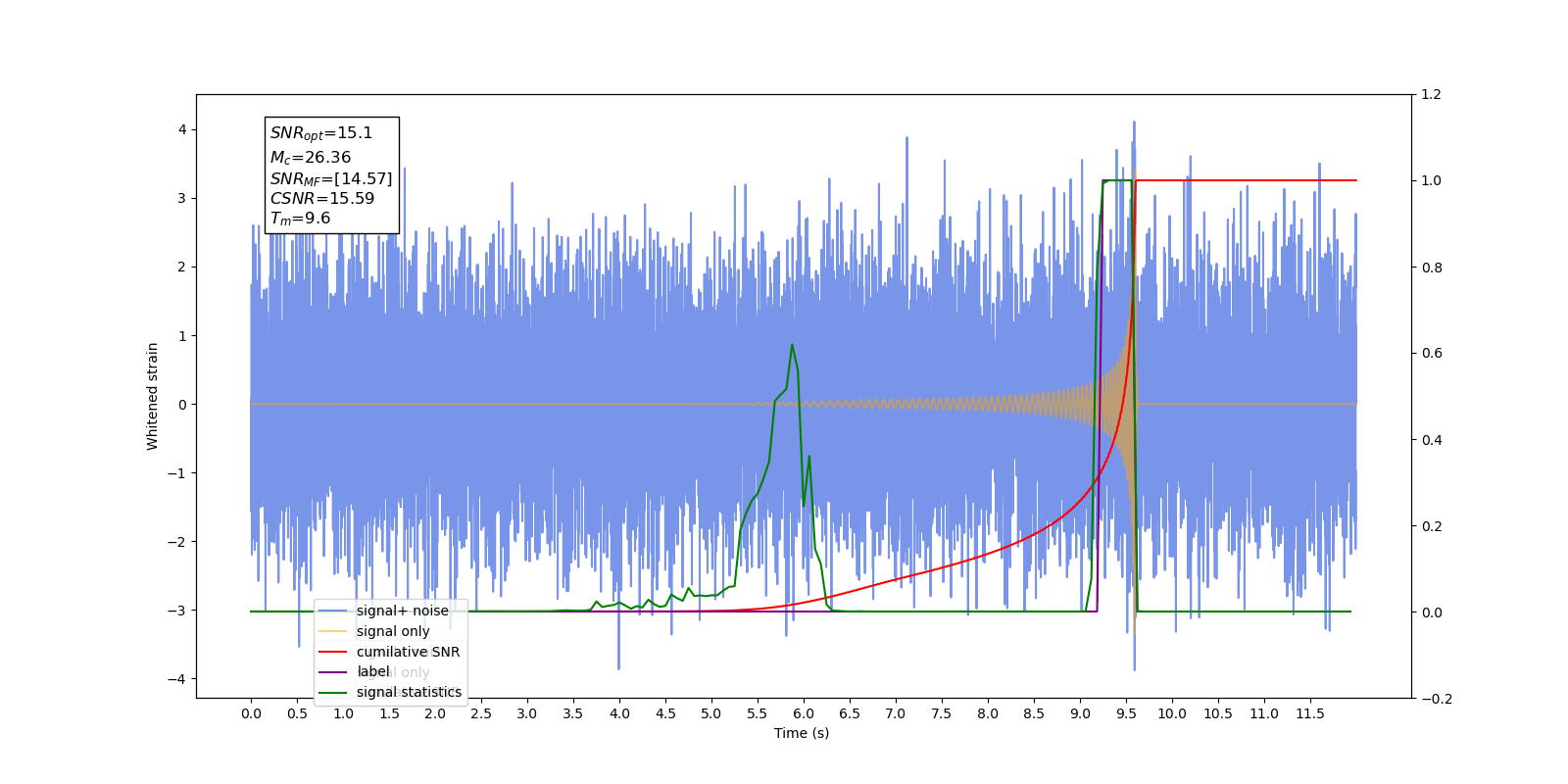
Task: Select the 'label' legend entry text
Action: pos(373,671)
